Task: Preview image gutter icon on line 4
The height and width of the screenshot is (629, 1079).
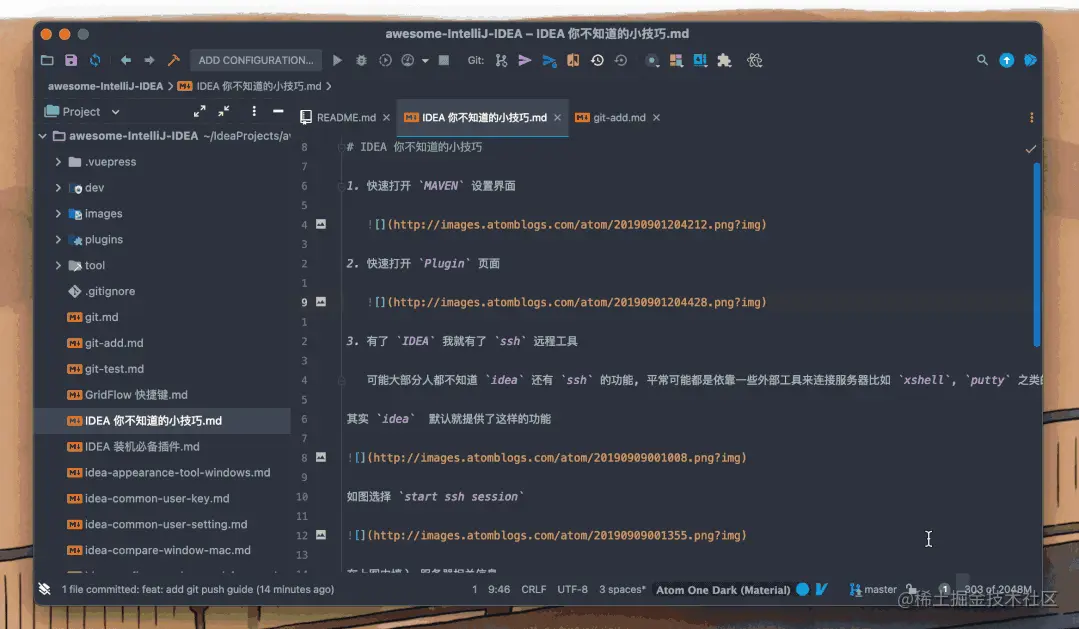Action: 321,224
